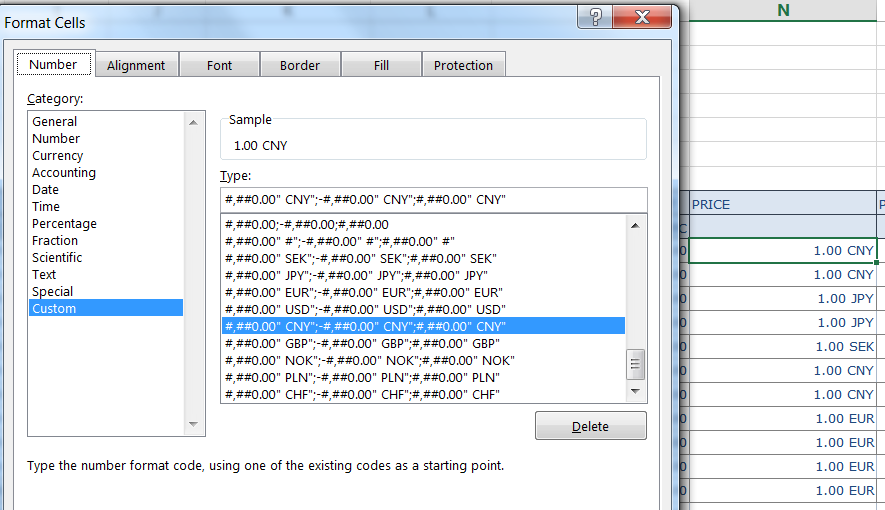
Task: Select the SEK custom format
Action: (423, 258)
